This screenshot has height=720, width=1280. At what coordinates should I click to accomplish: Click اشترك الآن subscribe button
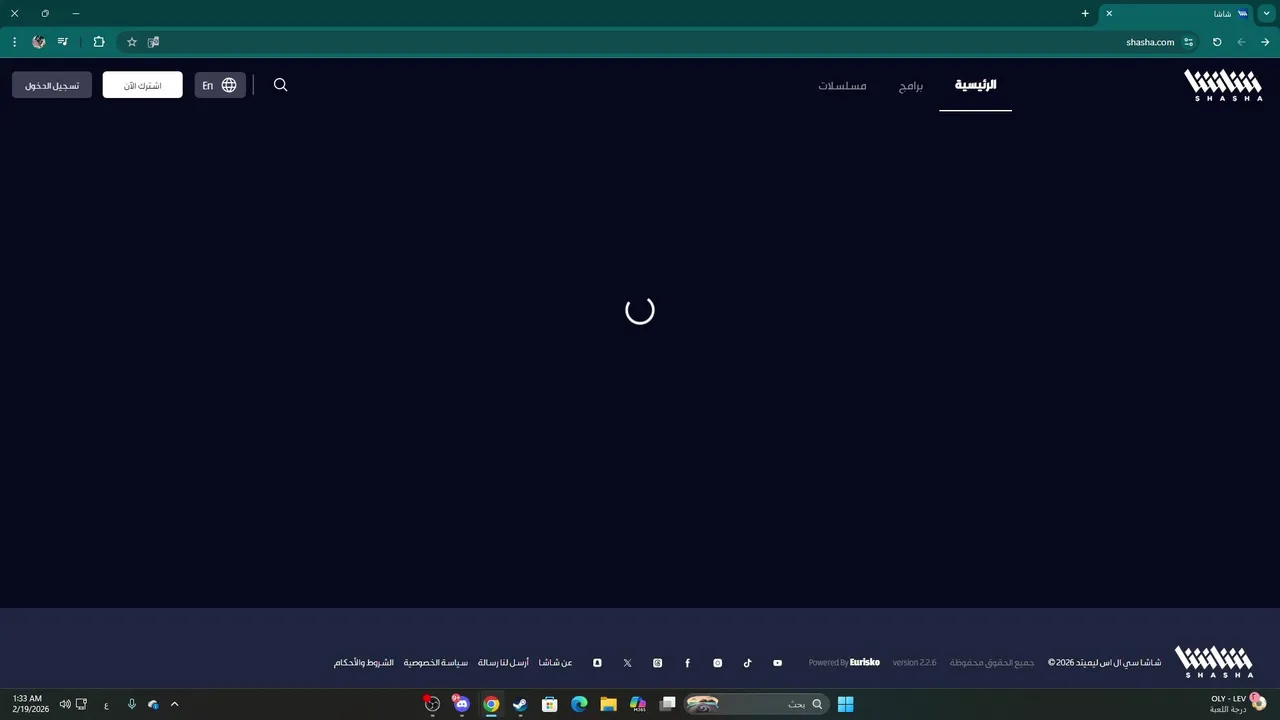coord(142,85)
